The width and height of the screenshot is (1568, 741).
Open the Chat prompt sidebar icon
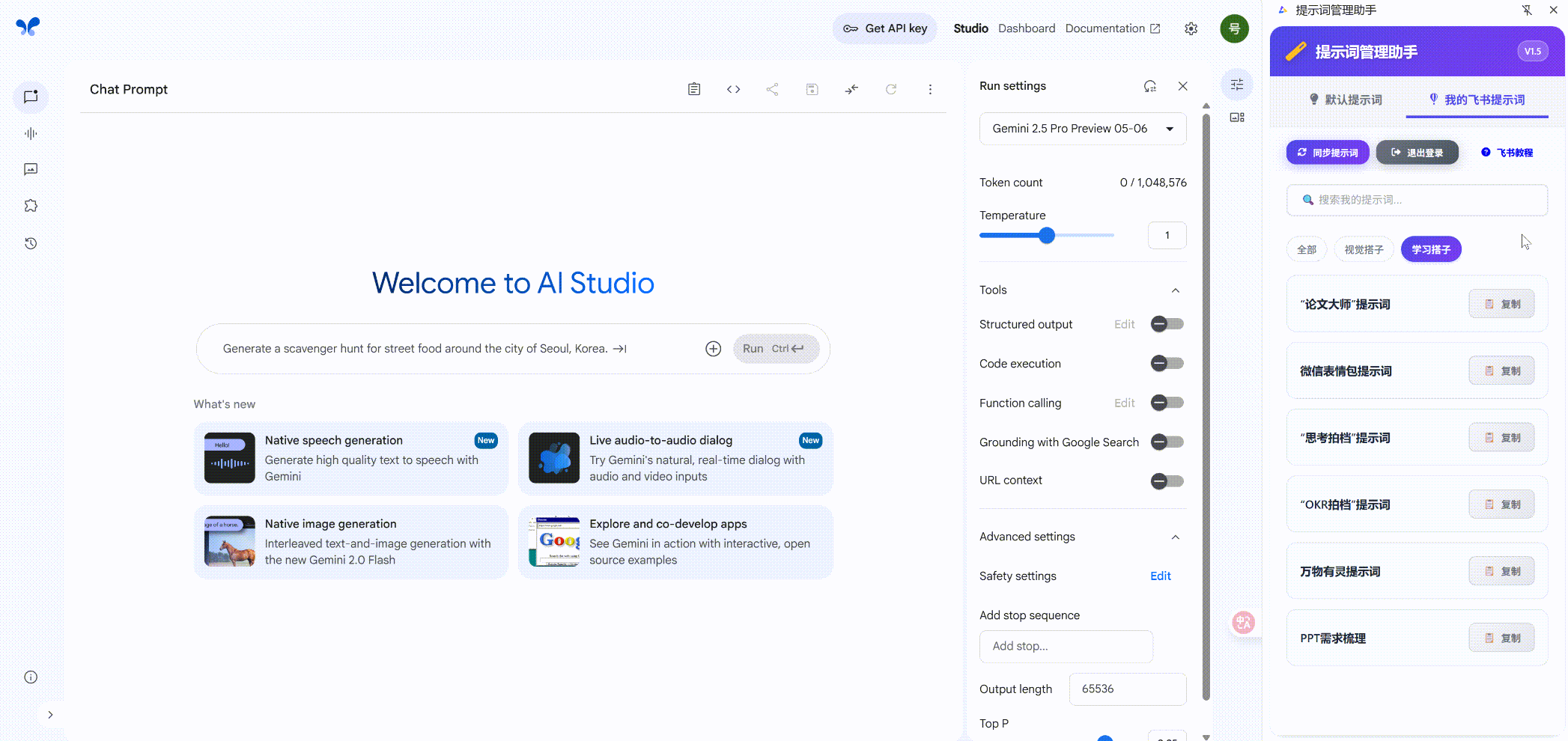(31, 97)
